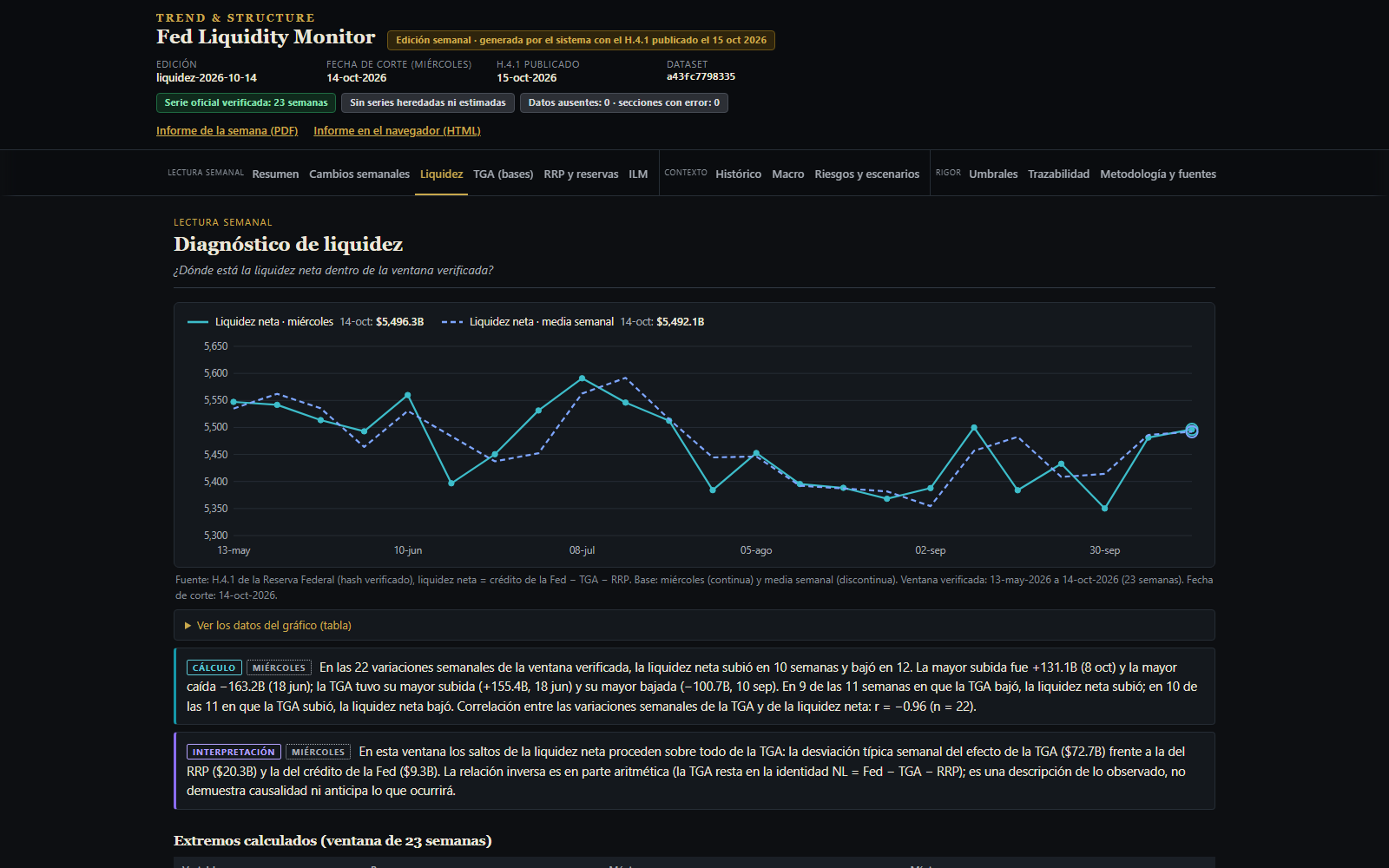Image resolution: width=1389 pixels, height=868 pixels.
Task: Go to the Resumen tab
Action: 275,174
